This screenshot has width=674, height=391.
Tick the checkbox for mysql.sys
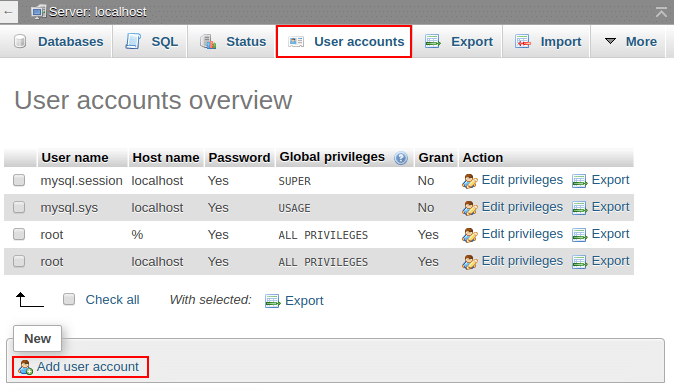click(19, 207)
